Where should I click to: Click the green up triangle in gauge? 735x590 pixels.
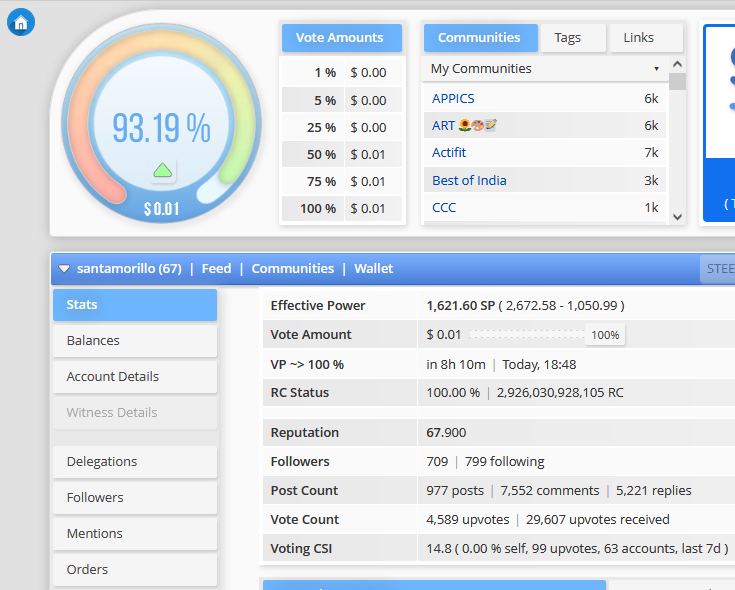[163, 170]
